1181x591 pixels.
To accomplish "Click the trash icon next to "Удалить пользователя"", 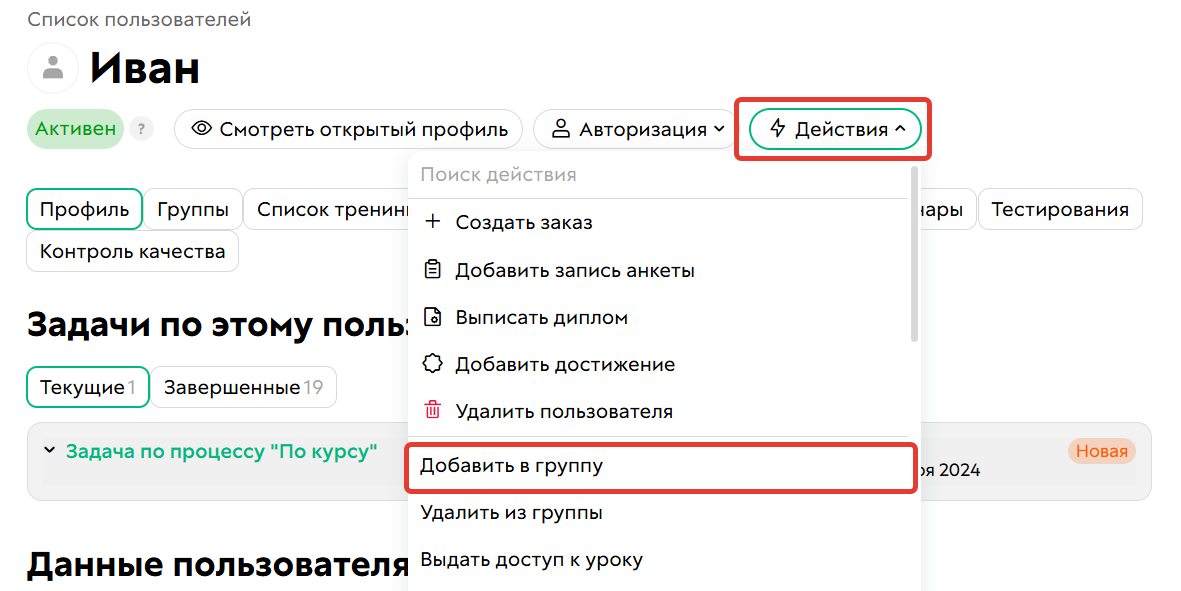I will tap(431, 411).
